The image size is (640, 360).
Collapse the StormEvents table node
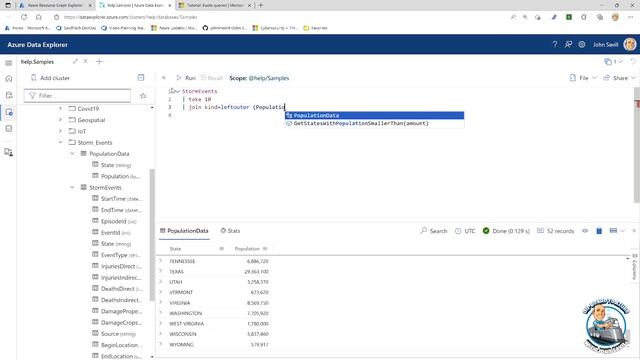tap(72, 187)
